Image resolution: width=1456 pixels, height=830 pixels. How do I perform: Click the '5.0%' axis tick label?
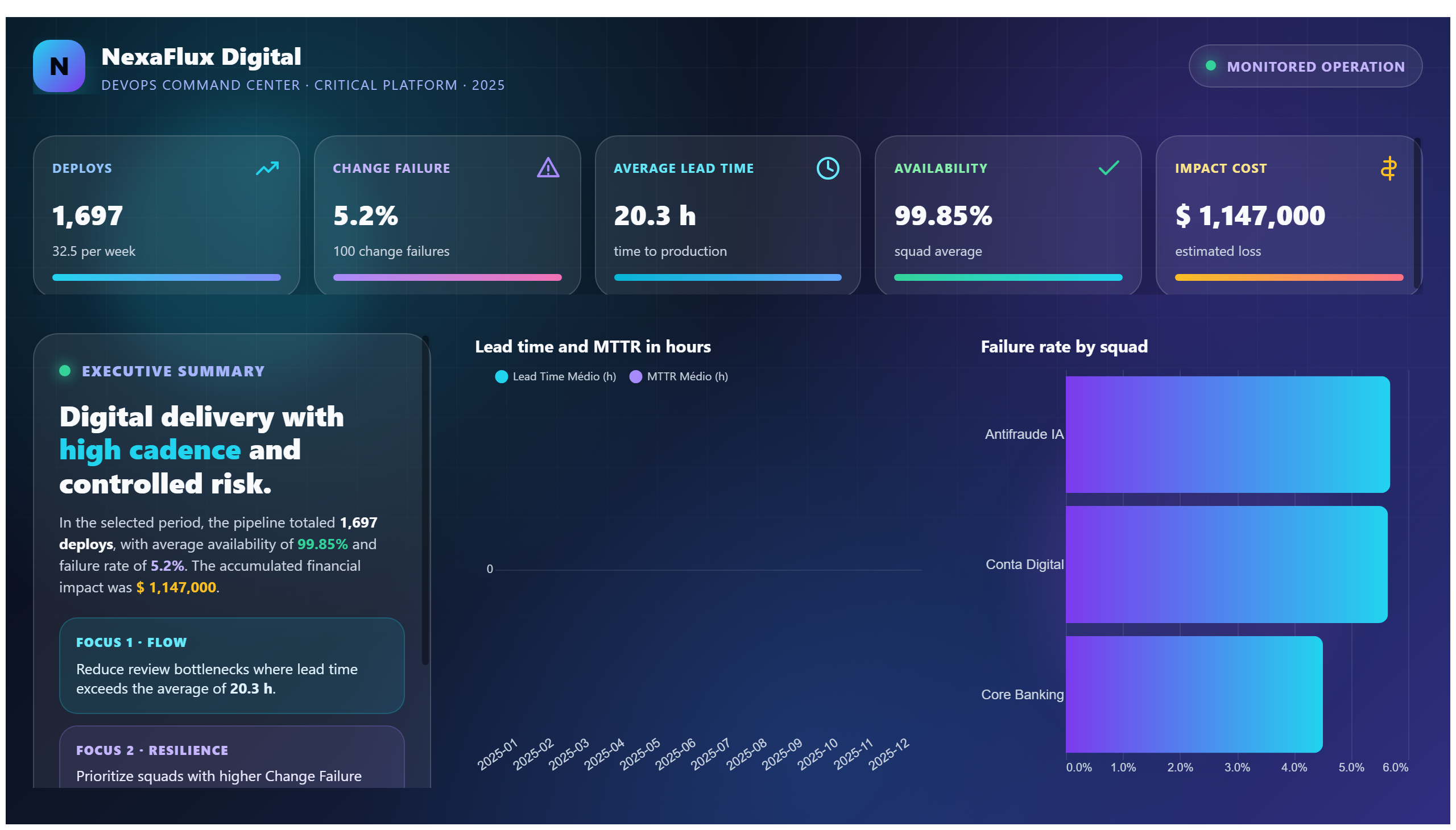pos(1351,767)
